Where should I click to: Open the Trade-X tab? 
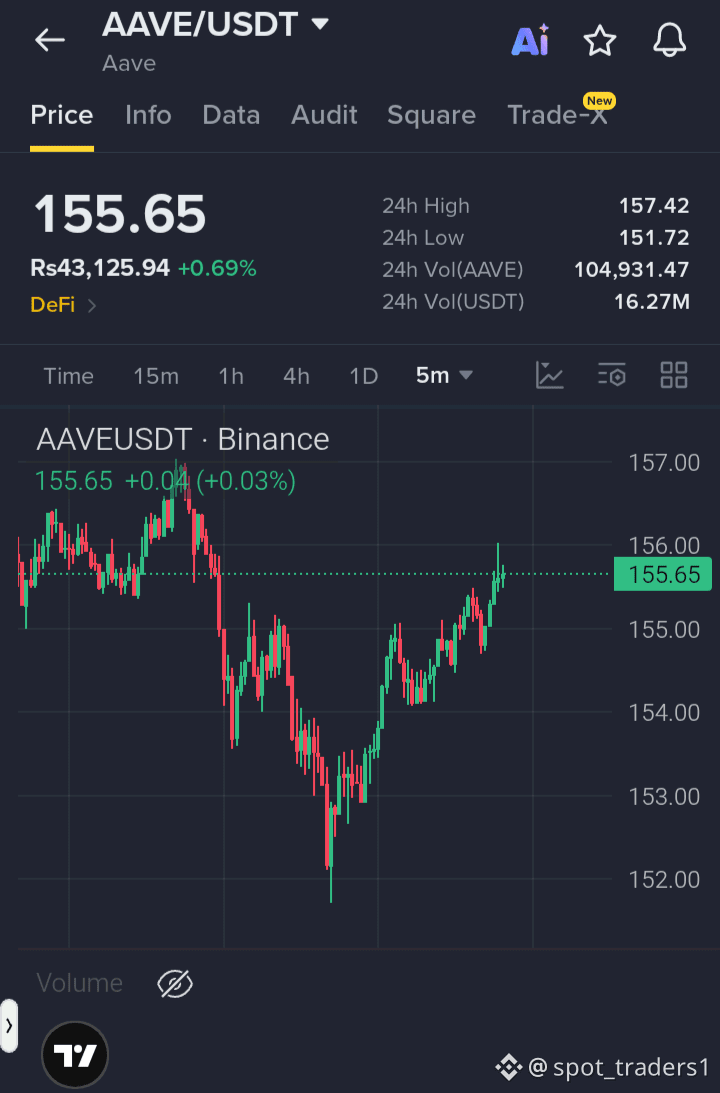point(558,115)
